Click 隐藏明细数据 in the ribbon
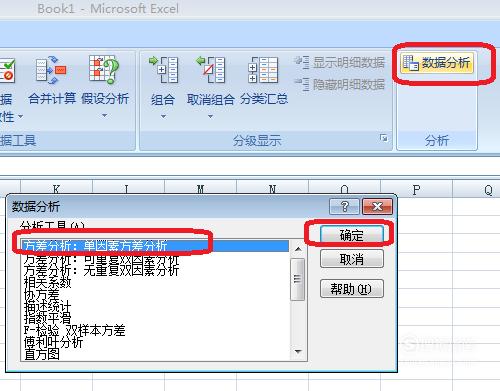Screen dimensions: 500x391 click(x=340, y=84)
